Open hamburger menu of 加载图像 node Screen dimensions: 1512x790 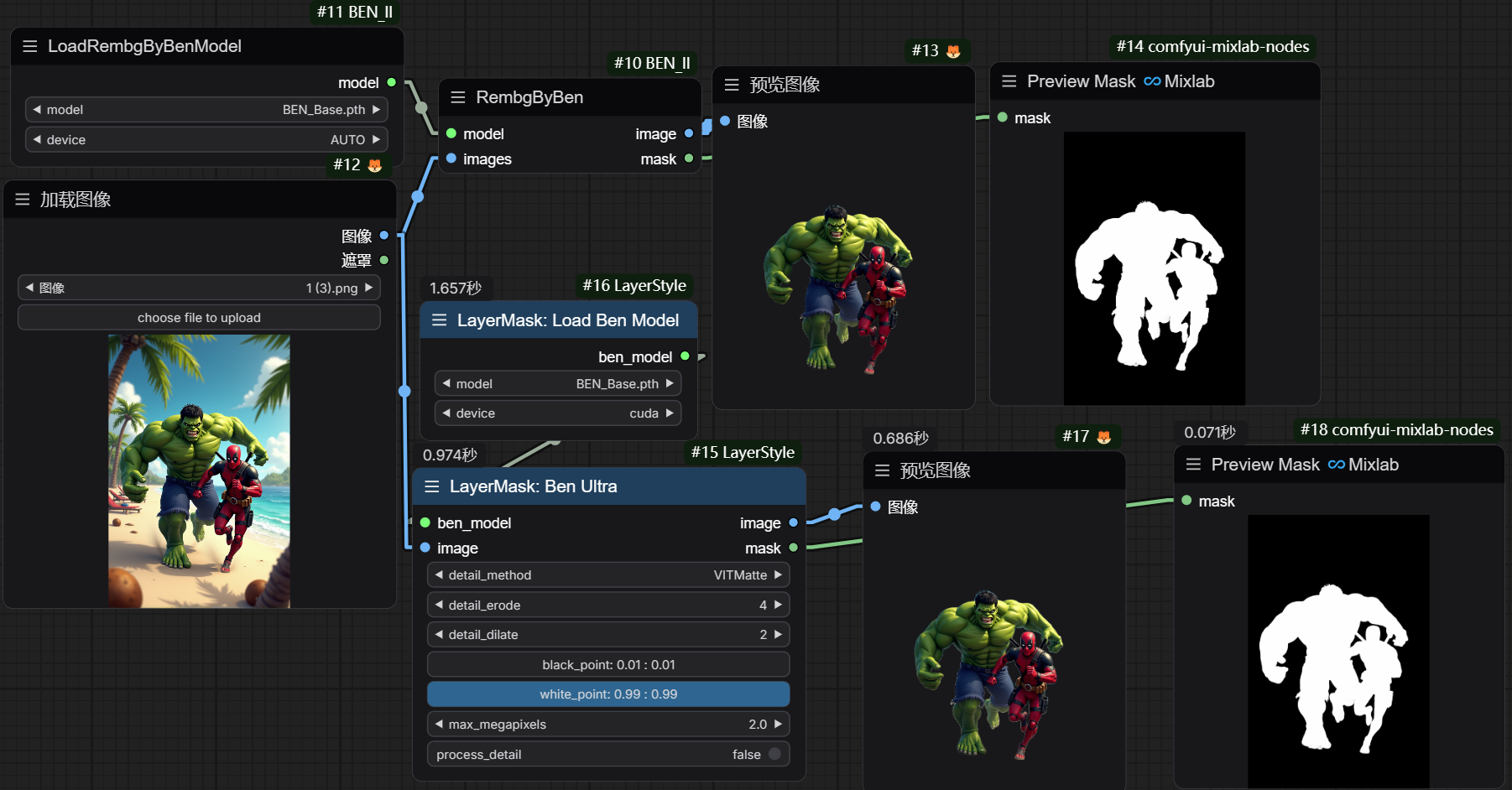click(x=23, y=200)
